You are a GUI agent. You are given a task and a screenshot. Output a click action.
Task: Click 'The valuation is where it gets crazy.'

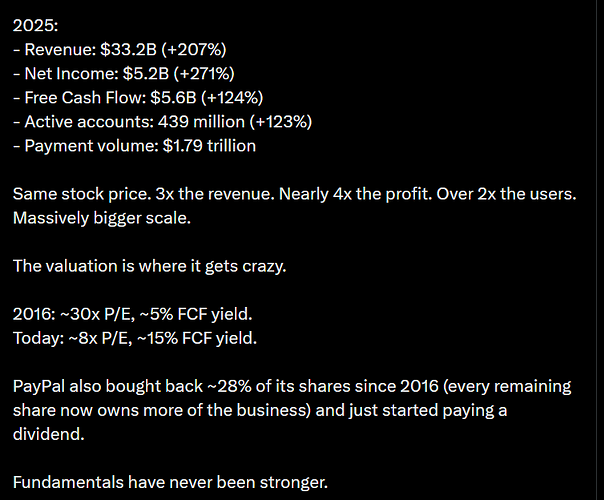[x=149, y=266]
